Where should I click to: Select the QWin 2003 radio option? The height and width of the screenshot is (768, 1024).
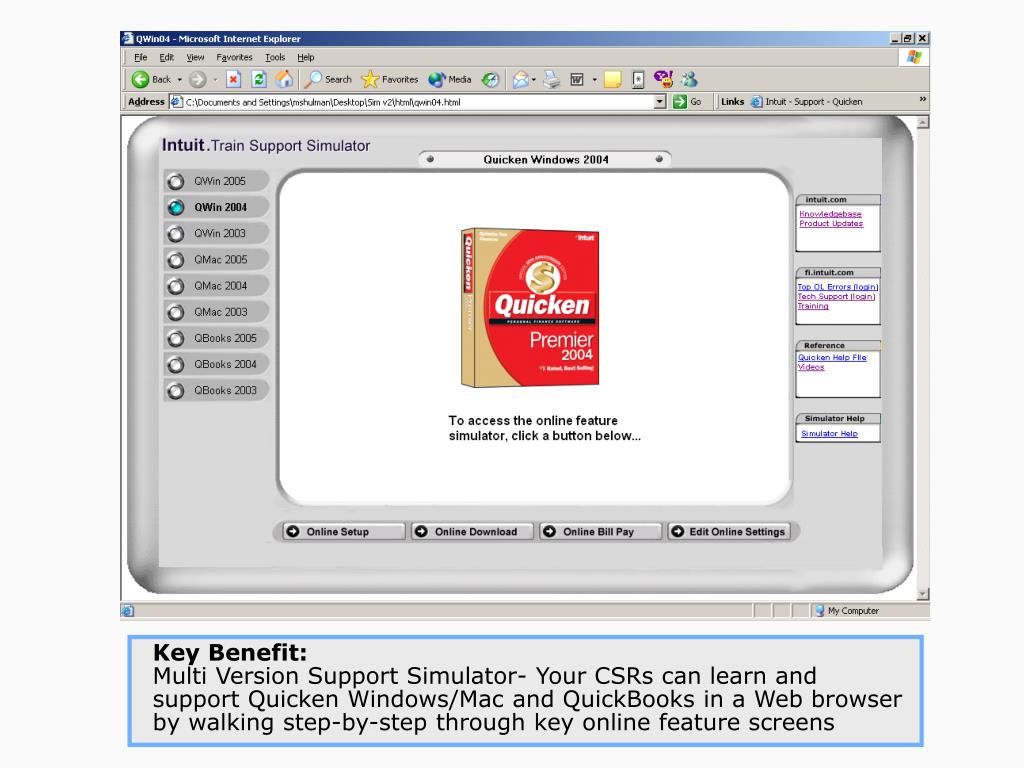coord(176,233)
